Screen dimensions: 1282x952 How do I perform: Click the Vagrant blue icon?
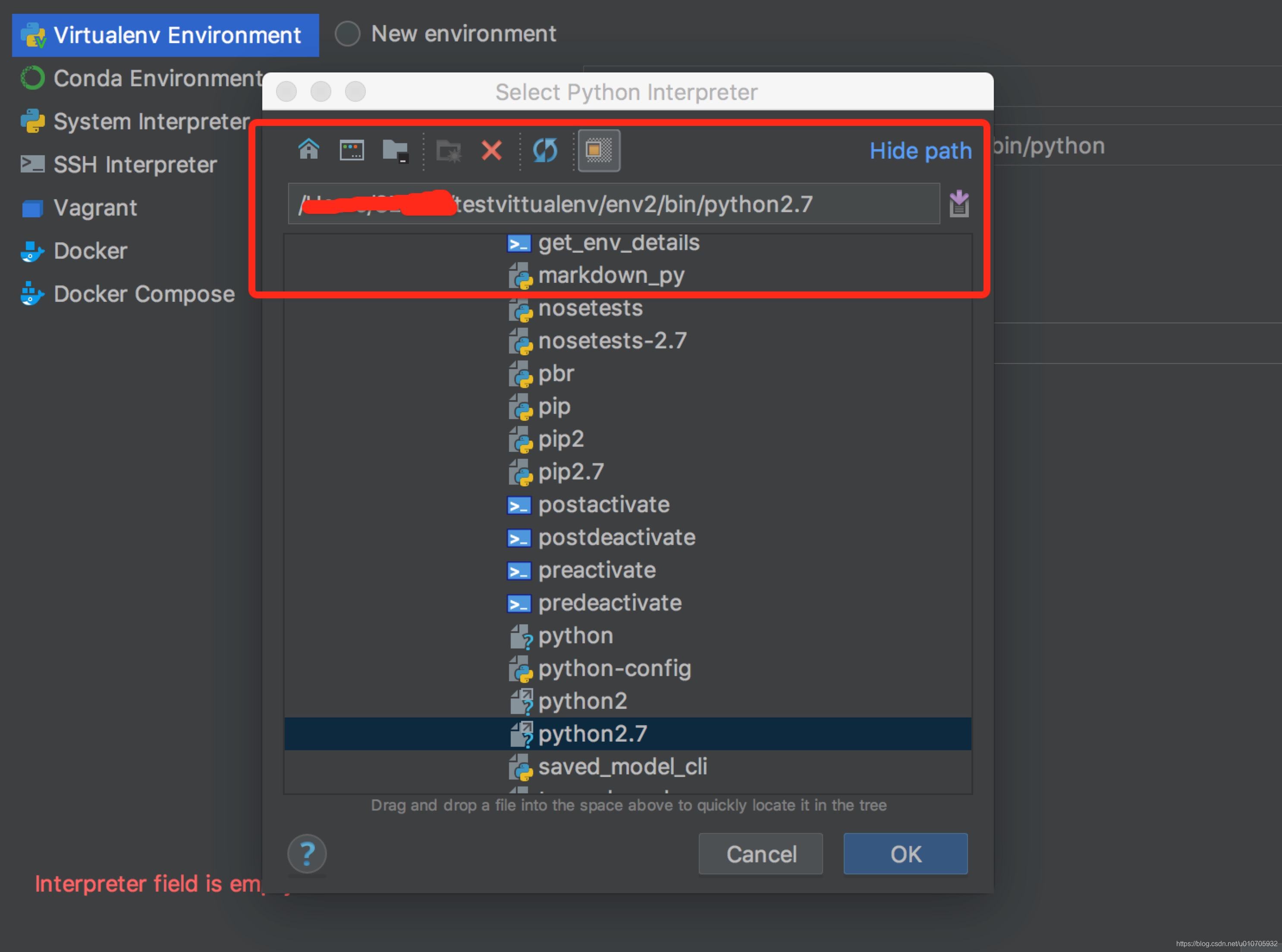point(32,208)
